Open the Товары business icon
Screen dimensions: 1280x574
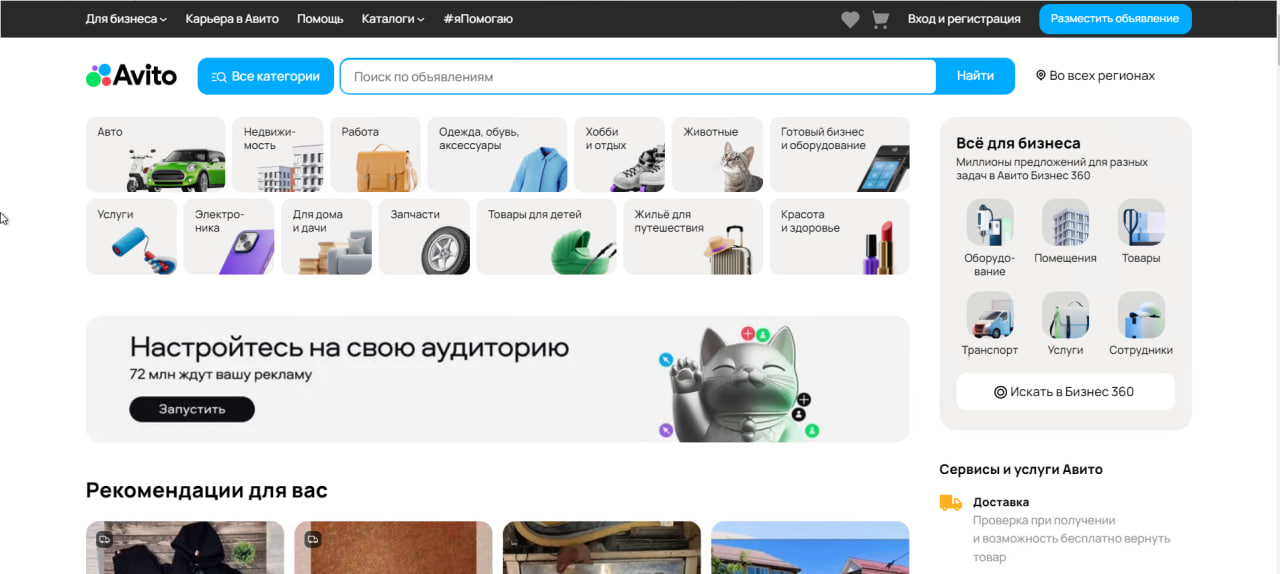click(x=1141, y=223)
